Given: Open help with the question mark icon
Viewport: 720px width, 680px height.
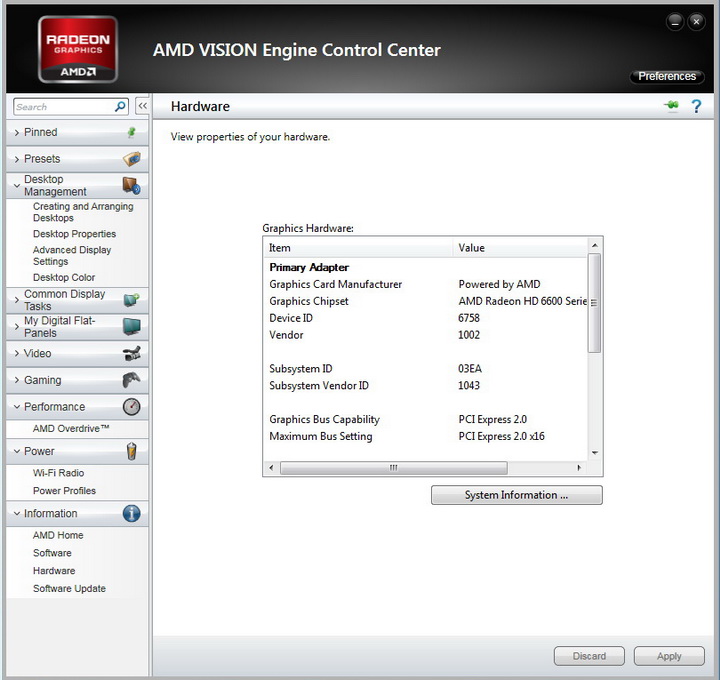Looking at the screenshot, I should coord(697,107).
